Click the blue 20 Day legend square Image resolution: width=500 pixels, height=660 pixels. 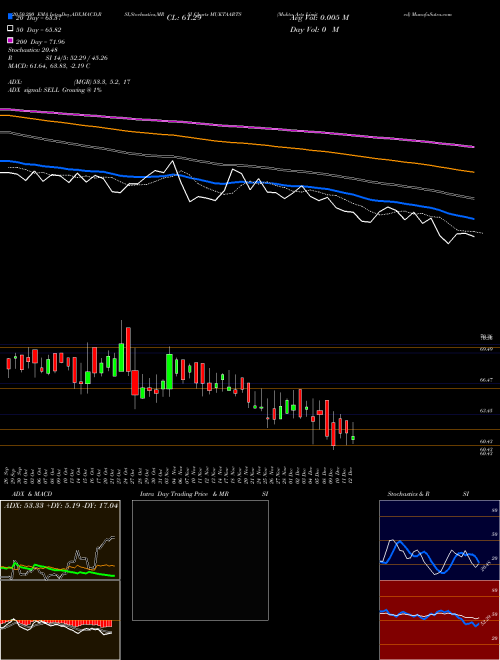tap(10, 17)
